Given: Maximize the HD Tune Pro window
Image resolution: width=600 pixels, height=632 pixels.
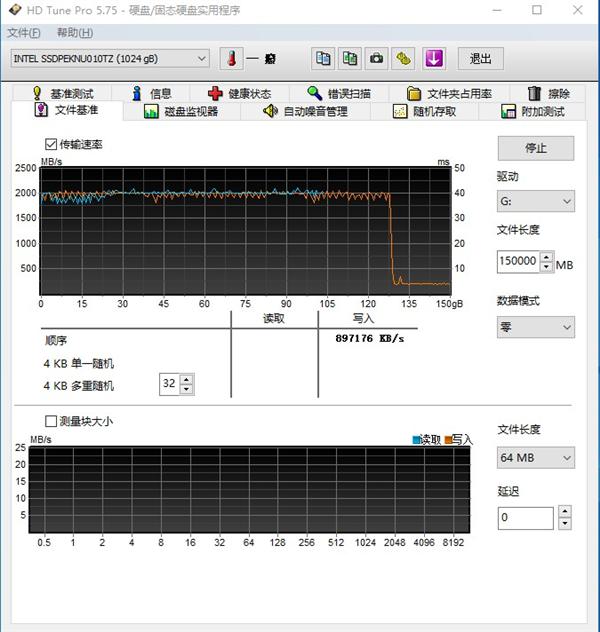Looking at the screenshot, I should coord(537,10).
